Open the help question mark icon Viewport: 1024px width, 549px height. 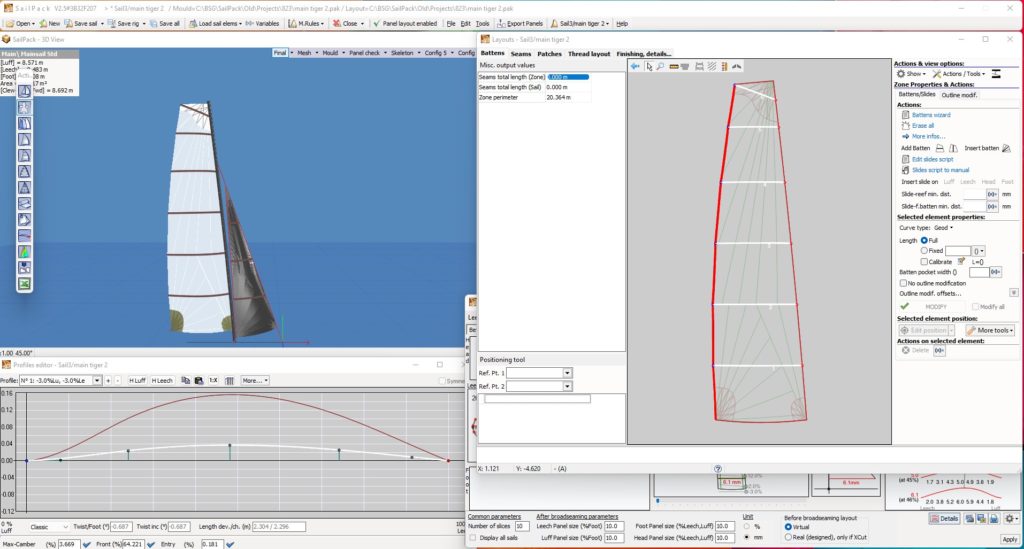tap(718, 468)
